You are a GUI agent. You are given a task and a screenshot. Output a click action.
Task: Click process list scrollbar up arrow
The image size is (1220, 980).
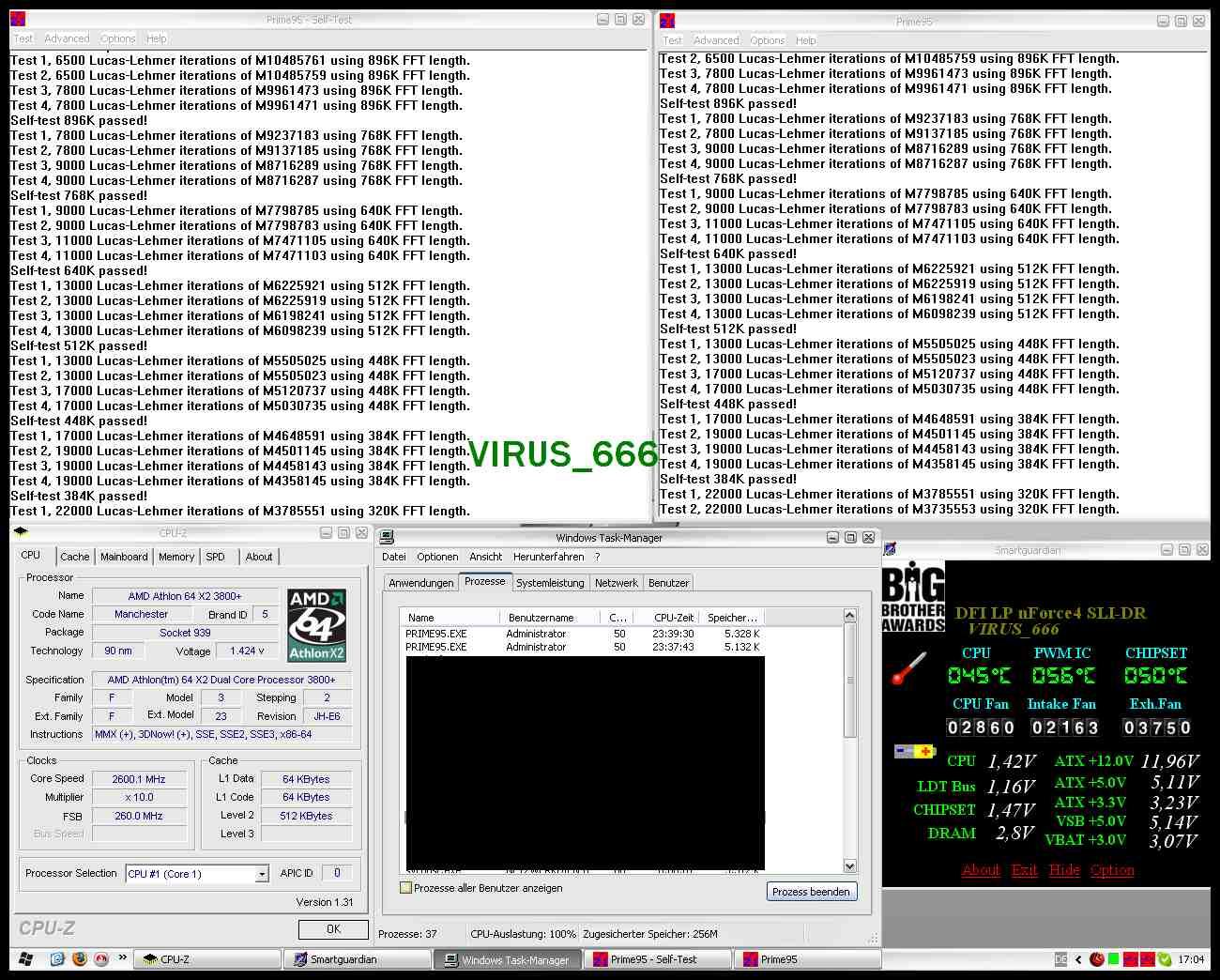click(x=850, y=616)
